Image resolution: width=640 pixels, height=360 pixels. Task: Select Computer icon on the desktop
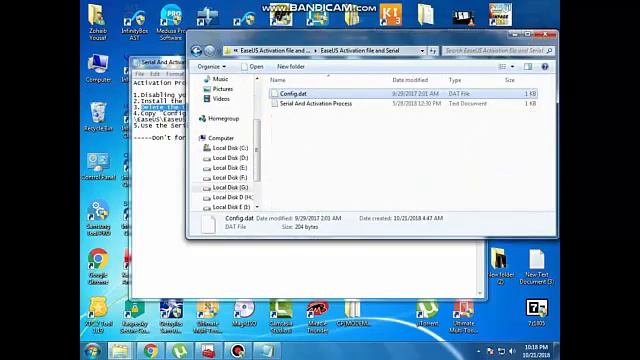(x=98, y=69)
